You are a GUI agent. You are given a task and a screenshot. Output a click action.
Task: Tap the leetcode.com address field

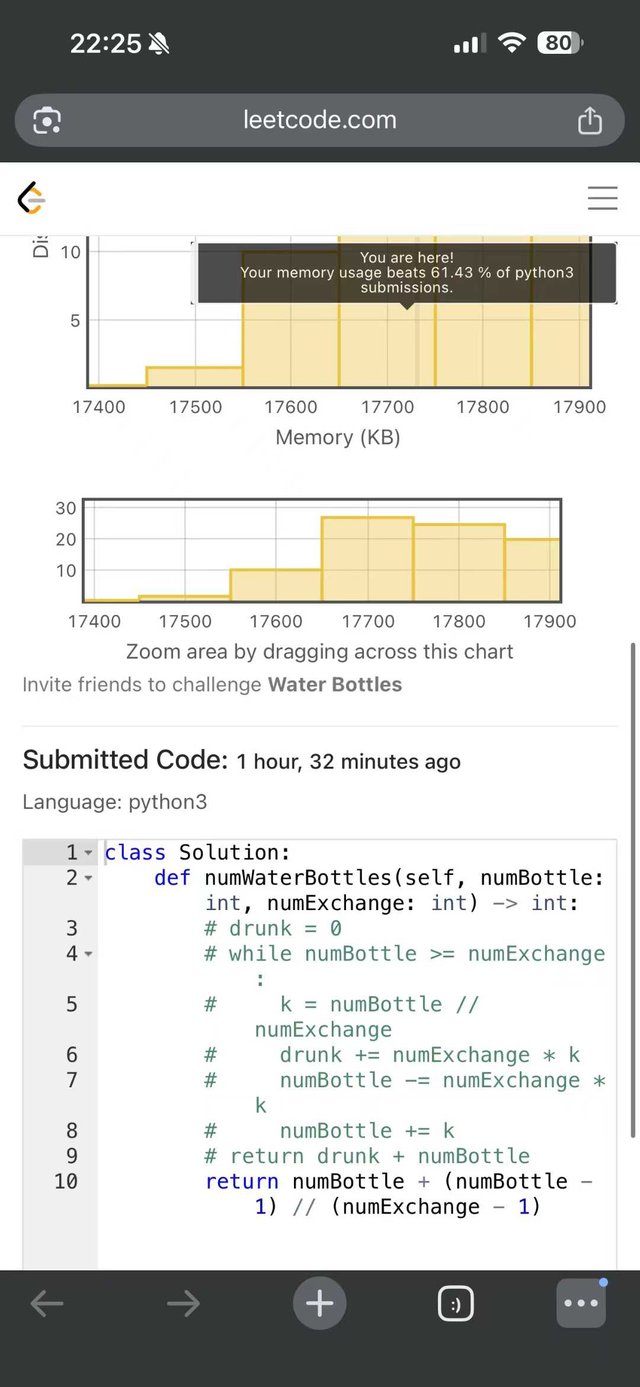(x=320, y=121)
